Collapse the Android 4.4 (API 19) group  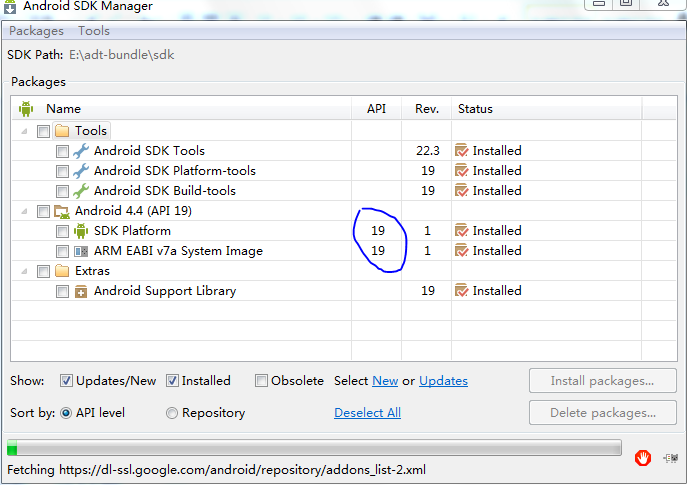[x=23, y=211]
